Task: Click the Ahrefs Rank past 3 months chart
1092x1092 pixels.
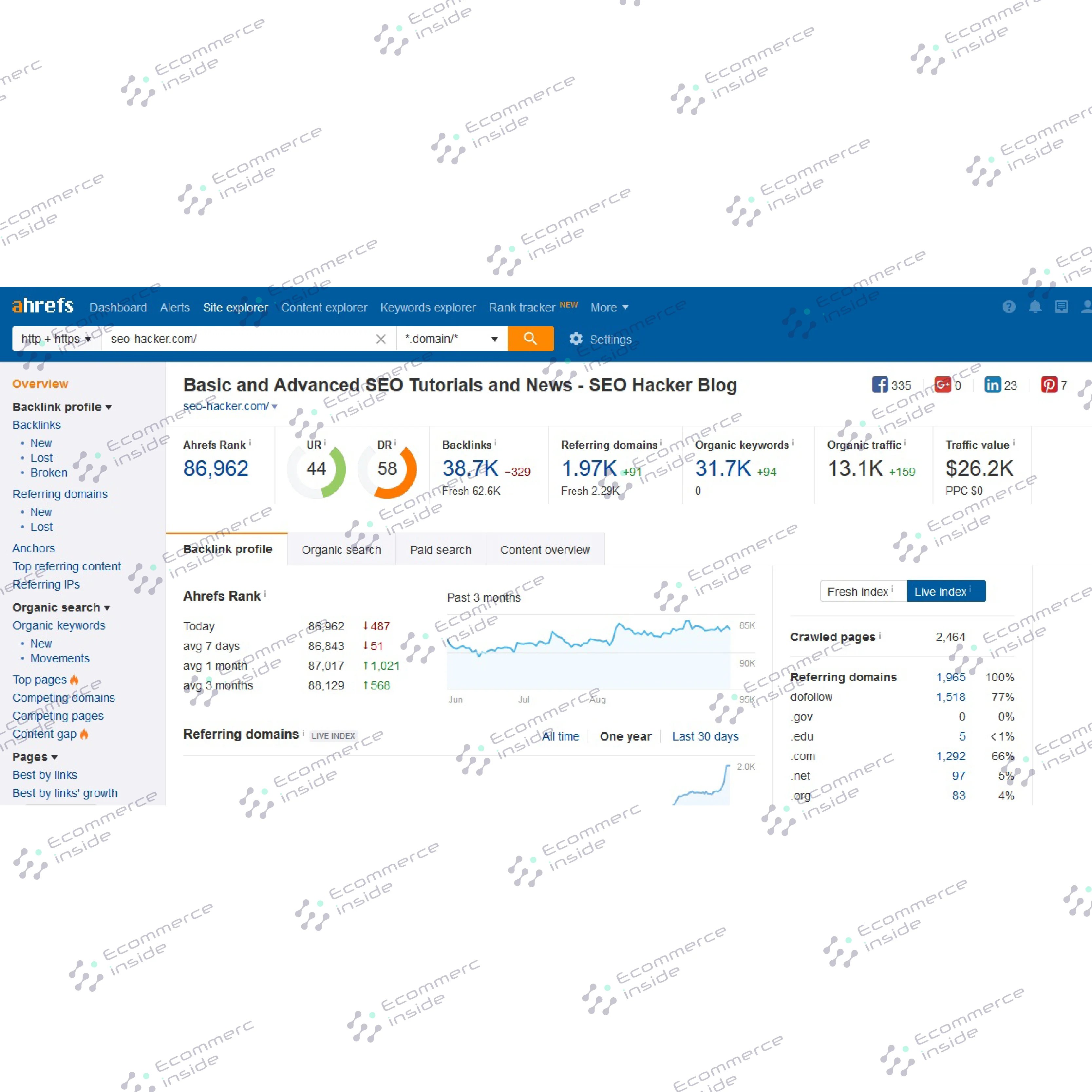Action: (588, 652)
